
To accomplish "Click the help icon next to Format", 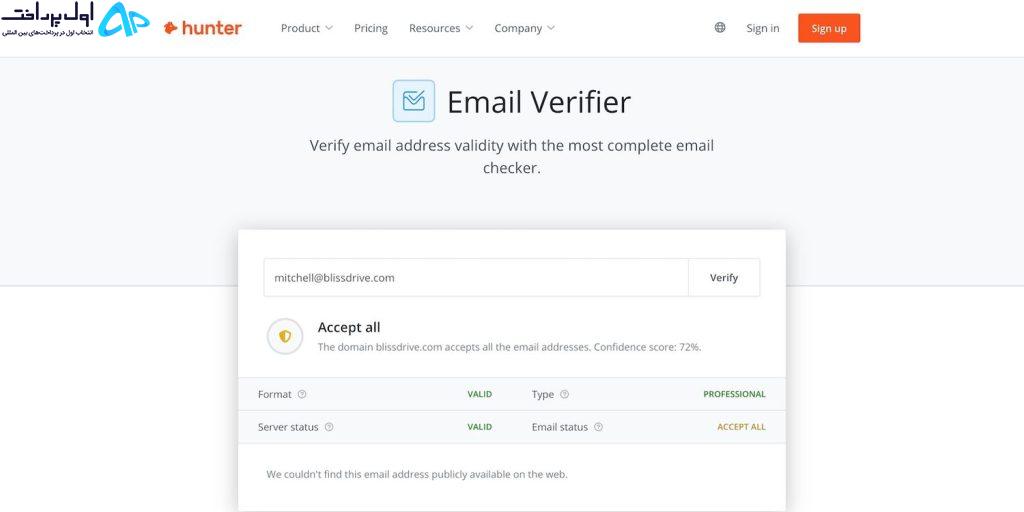I will click(x=302, y=394).
